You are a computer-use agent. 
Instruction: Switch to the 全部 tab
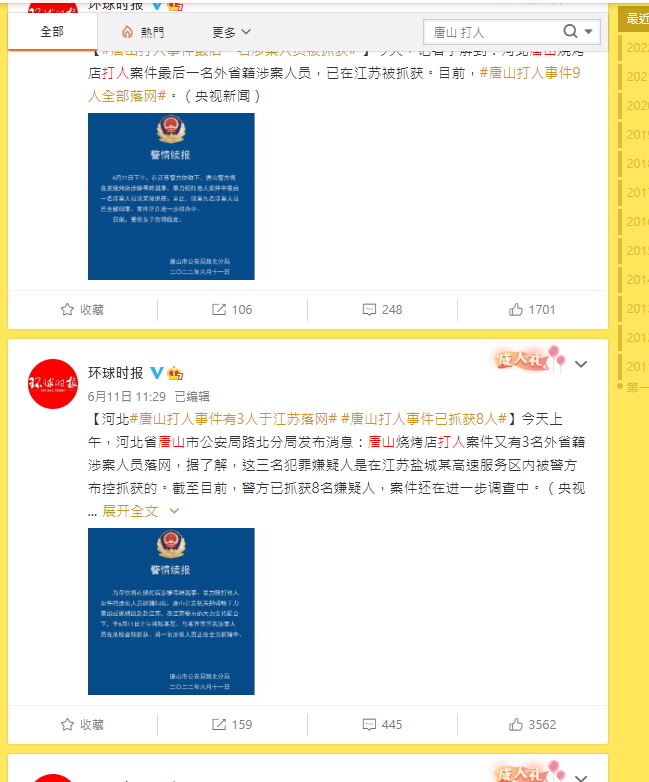click(52, 32)
